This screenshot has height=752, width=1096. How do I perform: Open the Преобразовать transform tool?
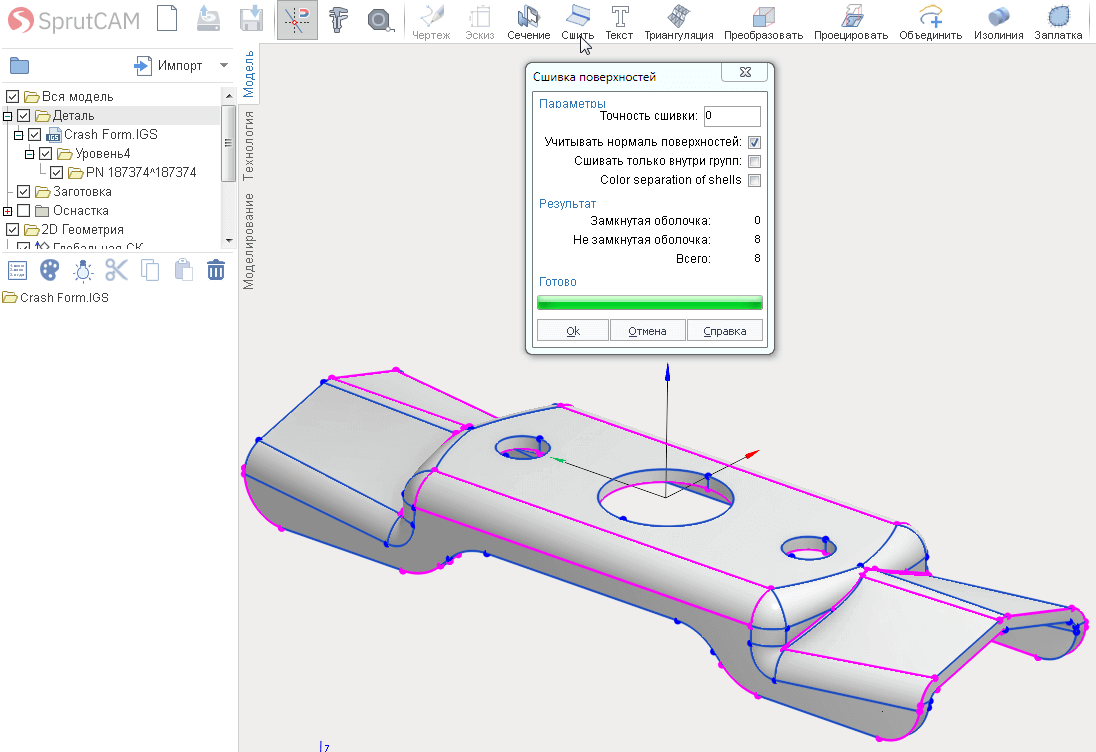763,23
